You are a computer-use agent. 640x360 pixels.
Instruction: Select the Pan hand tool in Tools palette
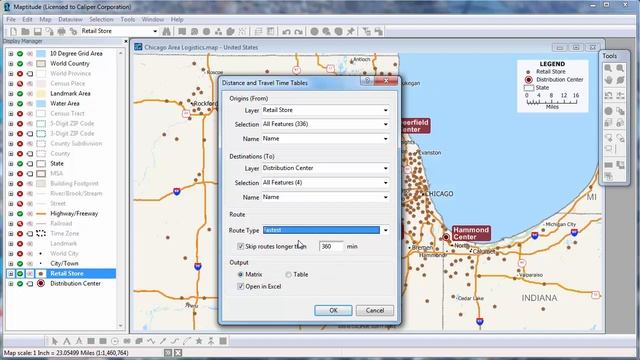pyautogui.click(x=608, y=80)
